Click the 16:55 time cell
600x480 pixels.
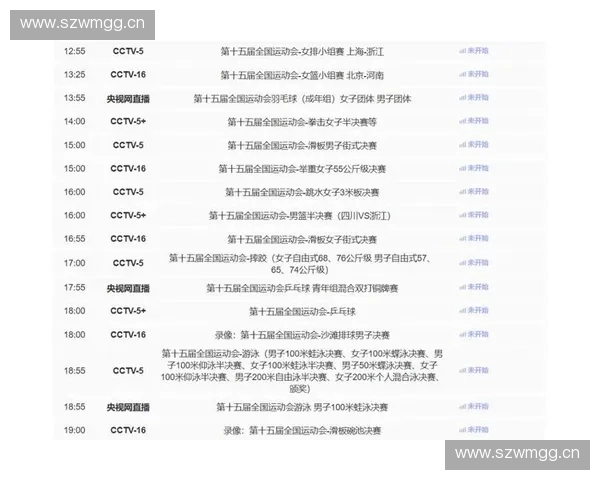pos(75,239)
